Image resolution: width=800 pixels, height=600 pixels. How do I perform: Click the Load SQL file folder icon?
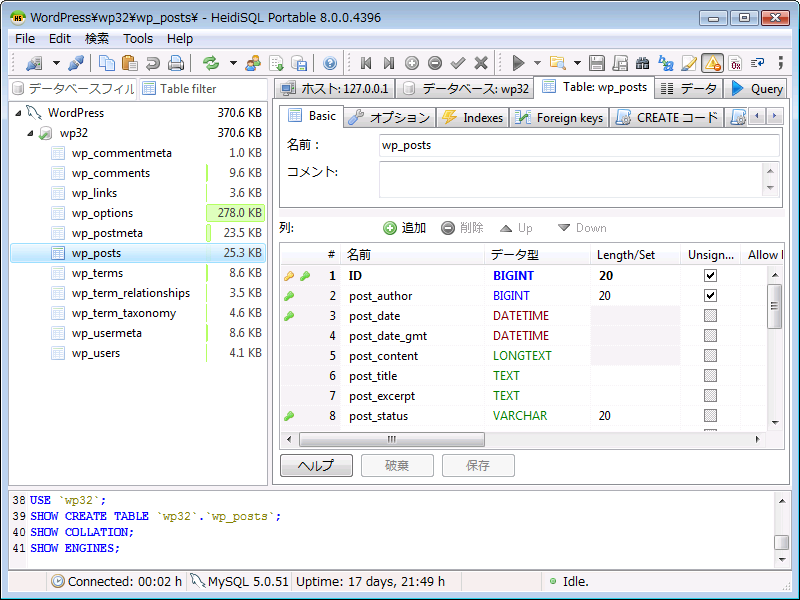pos(558,63)
